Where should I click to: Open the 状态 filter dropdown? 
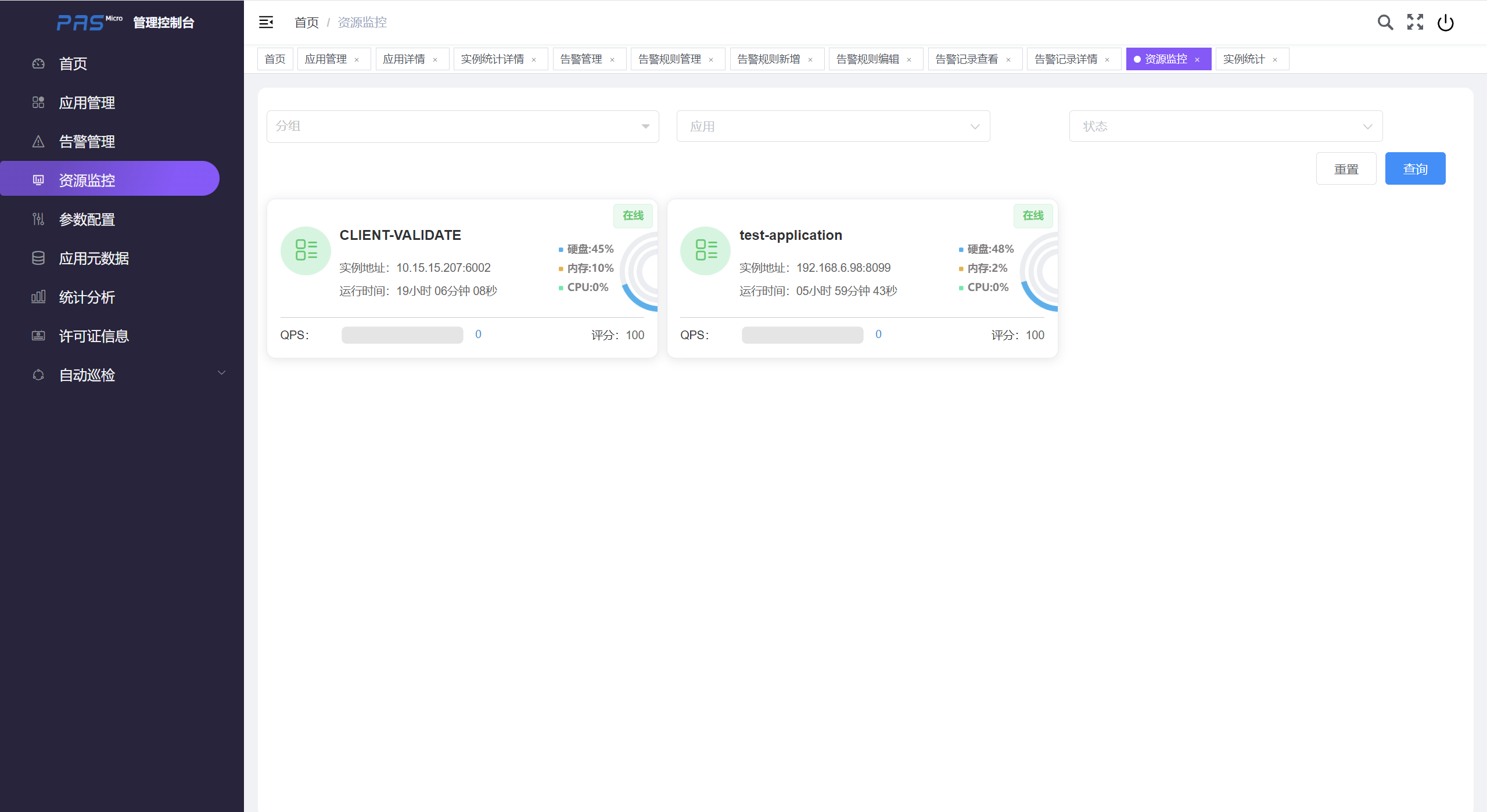(x=1226, y=126)
